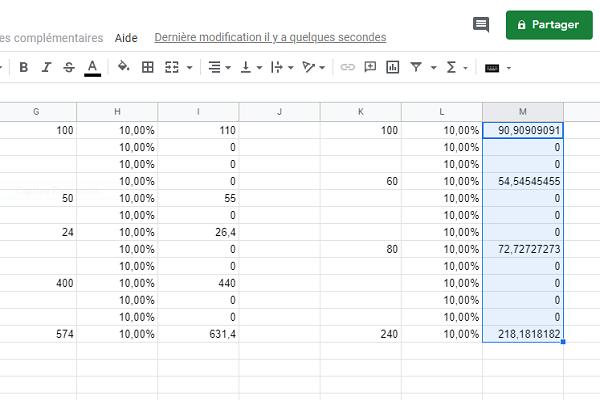Click the insert chart icon
Image resolution: width=600 pixels, height=400 pixels.
click(392, 68)
